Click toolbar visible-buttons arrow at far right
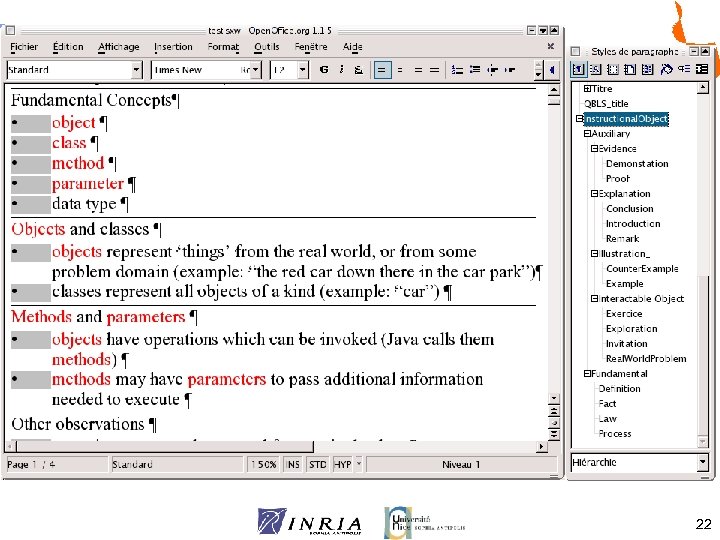Image resolution: width=720 pixels, height=540 pixels. 552,70
